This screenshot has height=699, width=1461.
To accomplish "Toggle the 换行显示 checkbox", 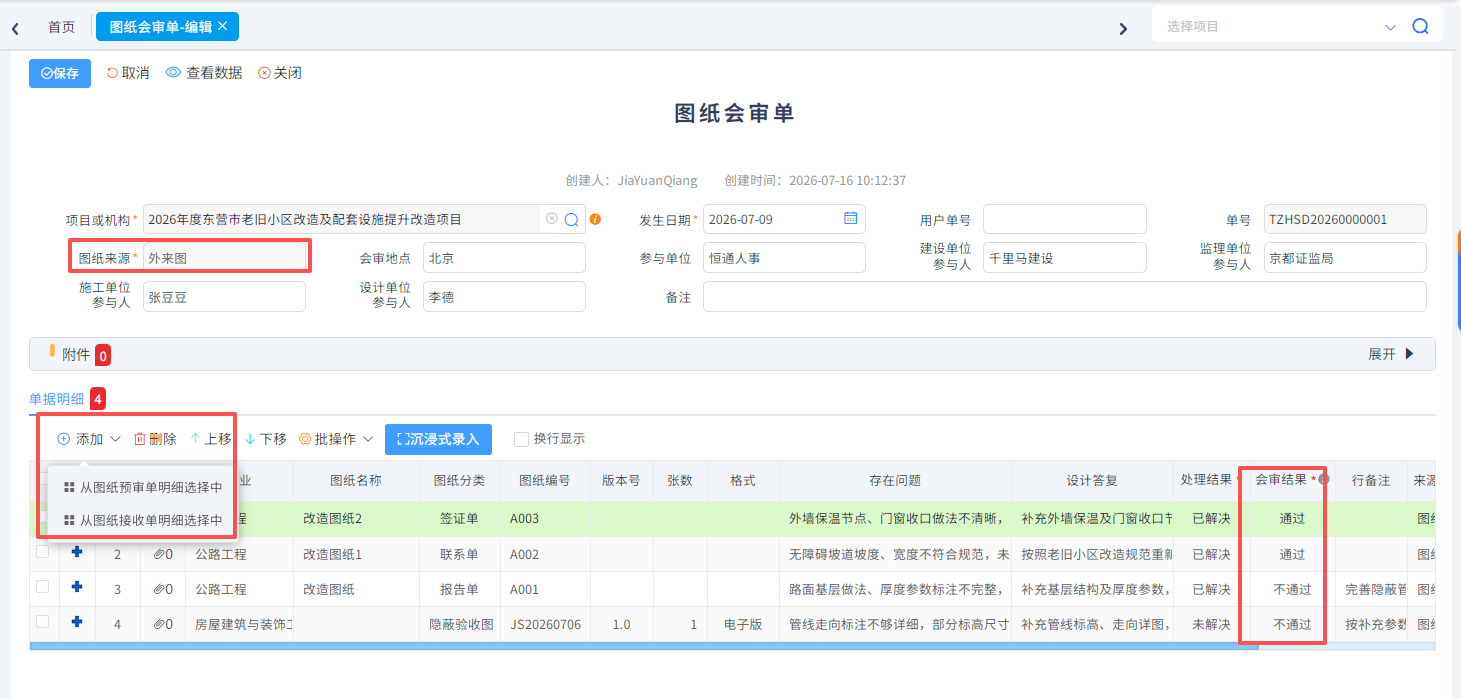I will pos(521,439).
